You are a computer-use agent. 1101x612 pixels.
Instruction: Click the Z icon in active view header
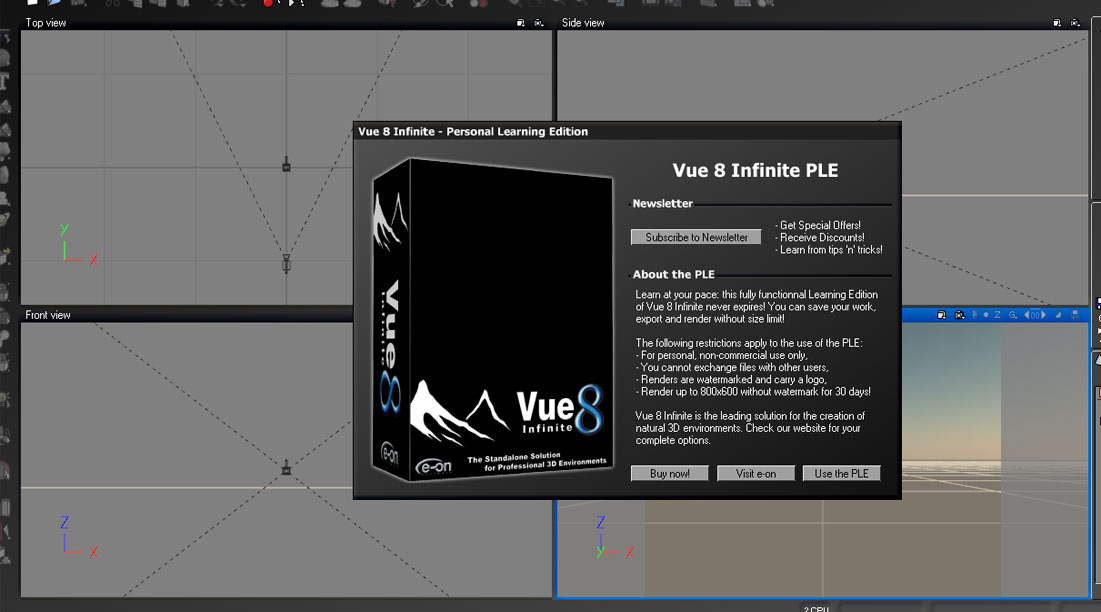click(x=997, y=315)
